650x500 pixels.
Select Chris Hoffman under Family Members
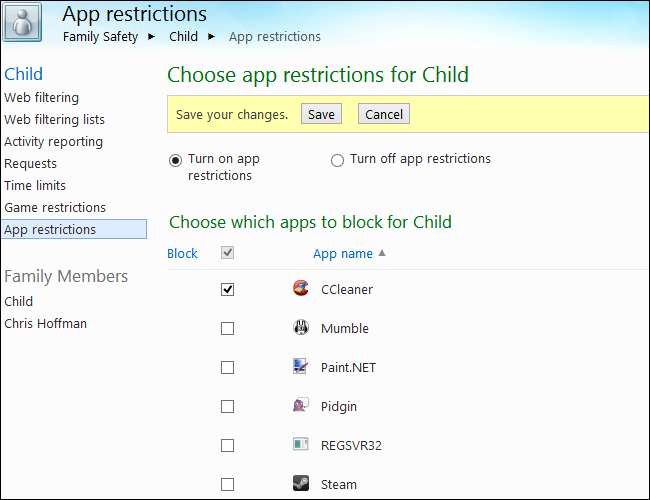[x=46, y=324]
